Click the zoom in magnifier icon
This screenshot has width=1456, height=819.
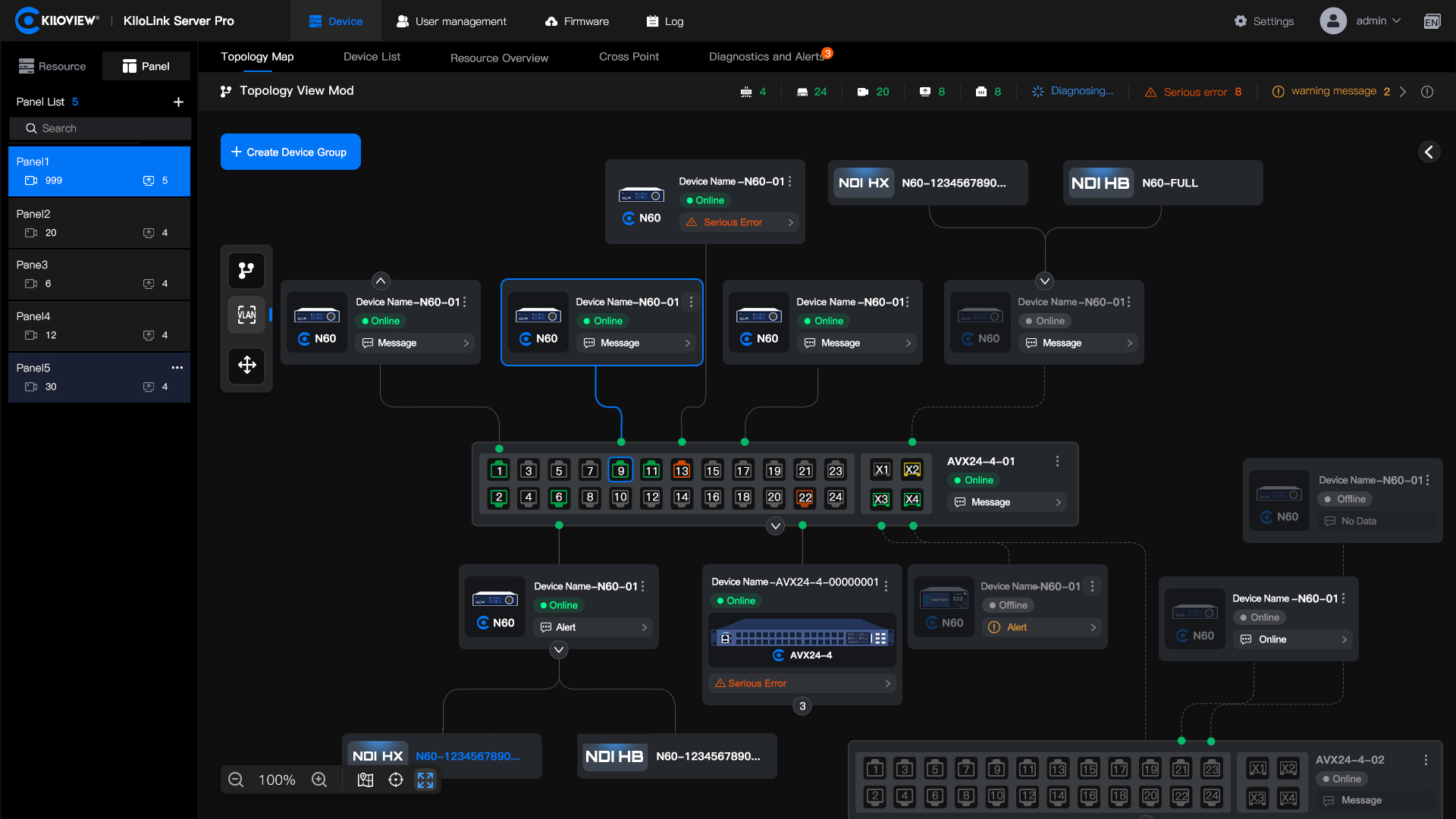pos(319,780)
